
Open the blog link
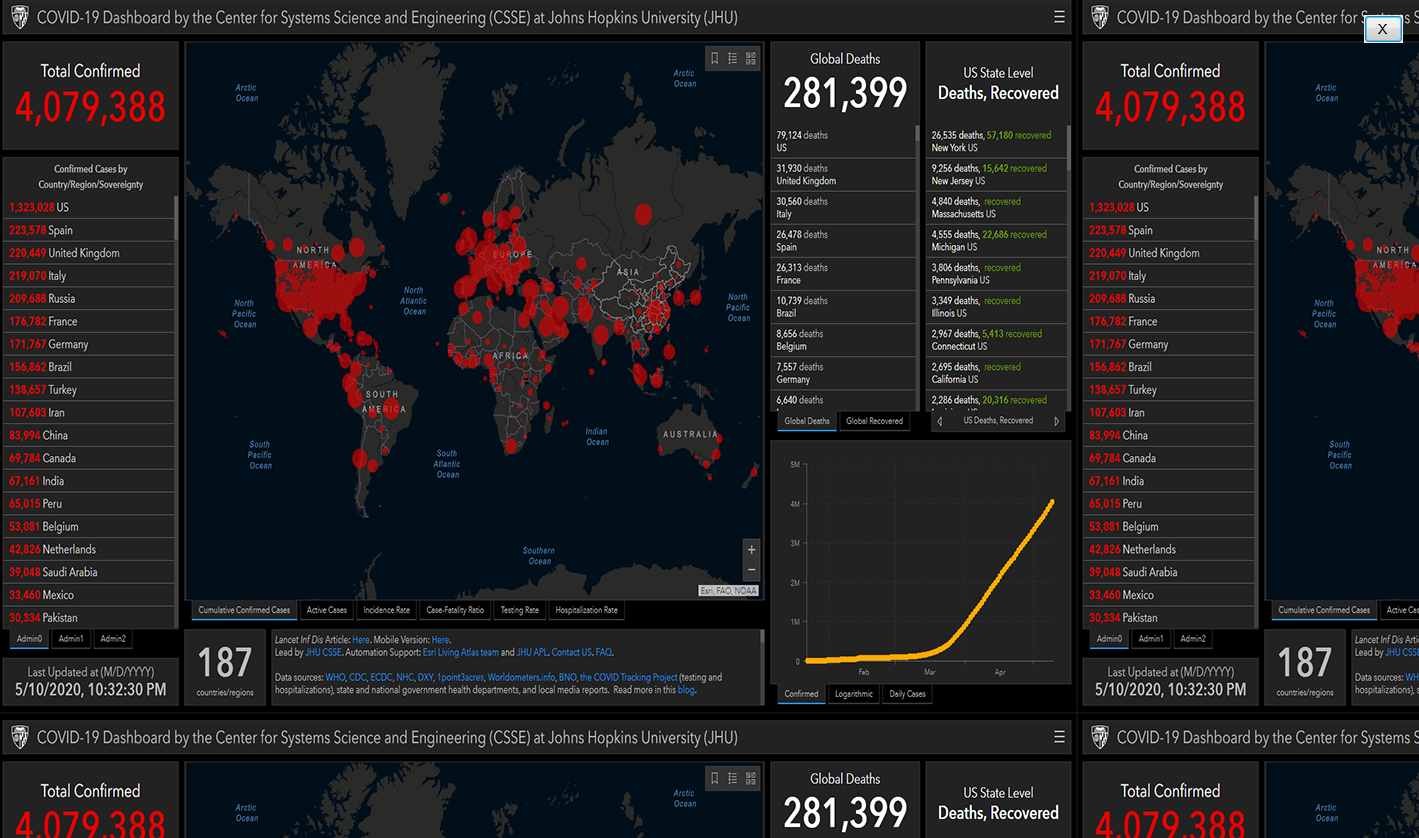click(x=685, y=690)
